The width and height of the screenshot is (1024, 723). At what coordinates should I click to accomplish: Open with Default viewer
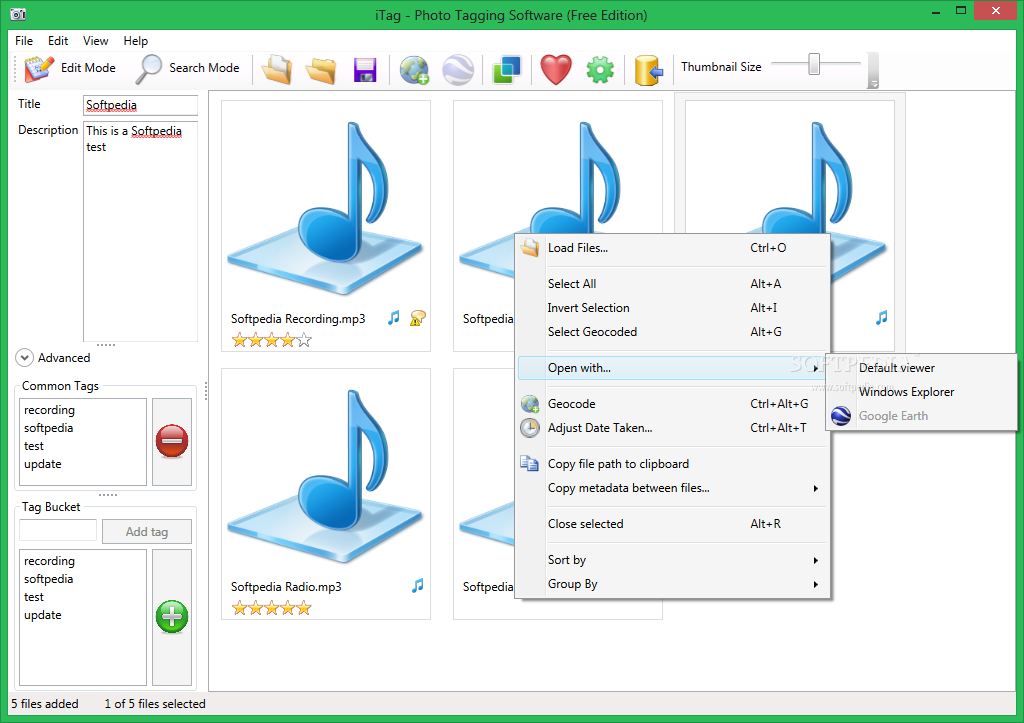pos(921,368)
